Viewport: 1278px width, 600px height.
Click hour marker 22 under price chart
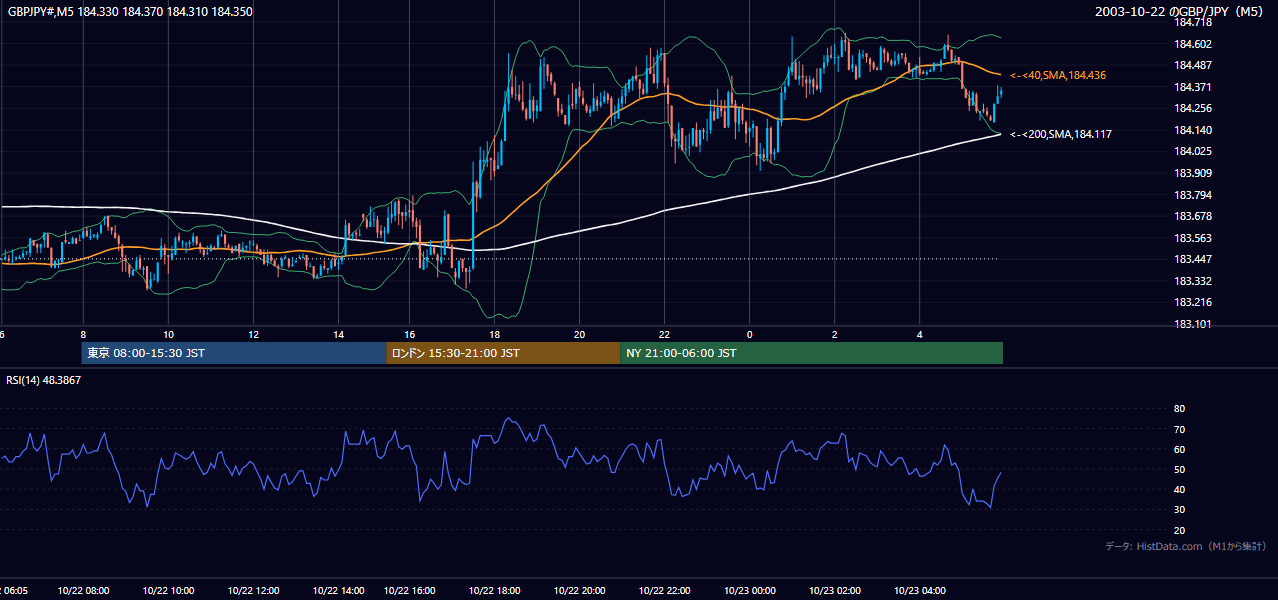click(664, 334)
